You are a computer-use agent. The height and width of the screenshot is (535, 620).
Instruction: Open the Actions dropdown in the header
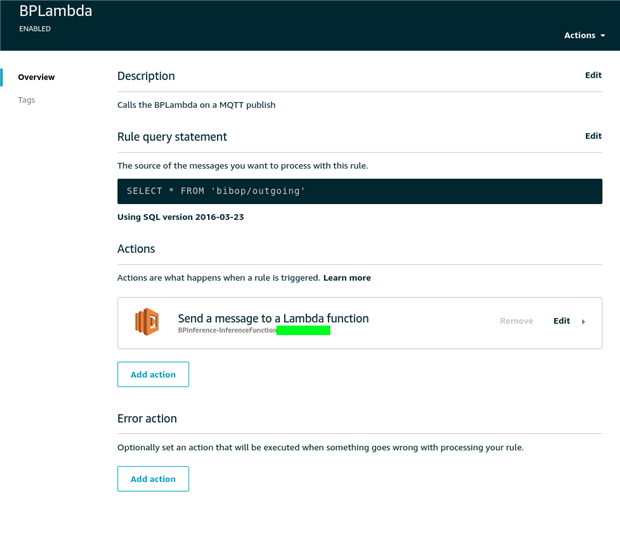point(584,35)
